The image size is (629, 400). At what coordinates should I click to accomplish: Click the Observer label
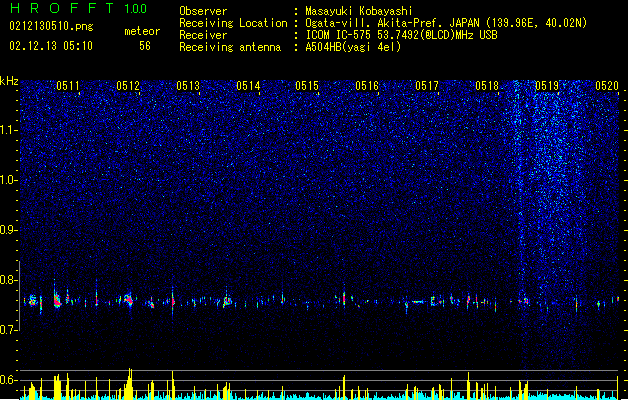pyautogui.click(x=203, y=11)
